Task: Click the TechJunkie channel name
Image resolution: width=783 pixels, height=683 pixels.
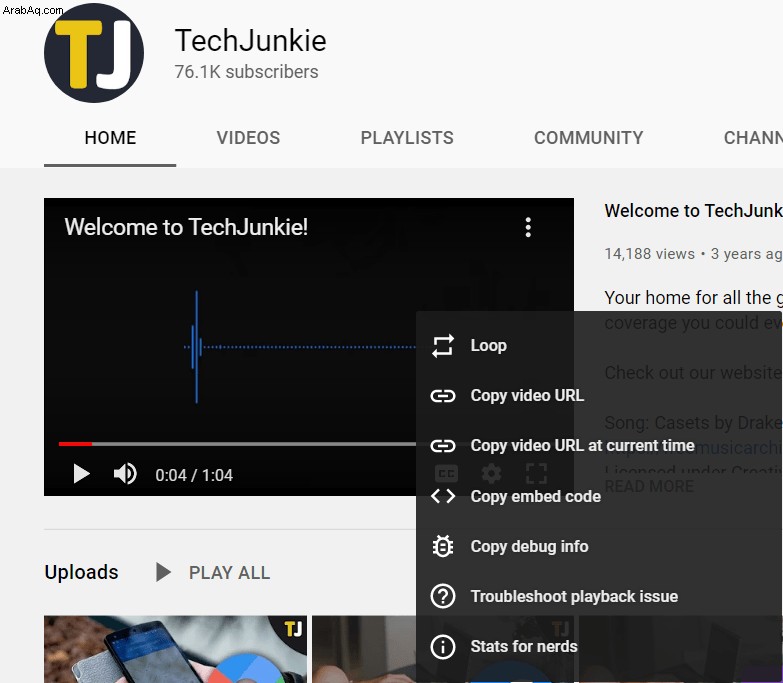Action: pos(250,40)
